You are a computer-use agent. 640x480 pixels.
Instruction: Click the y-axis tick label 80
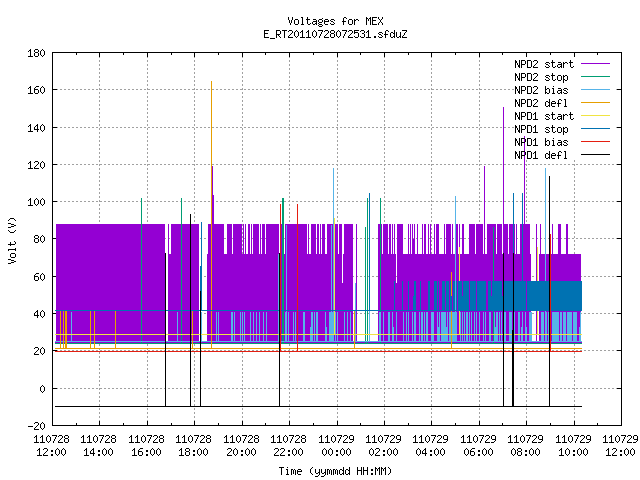pyautogui.click(x=40, y=239)
